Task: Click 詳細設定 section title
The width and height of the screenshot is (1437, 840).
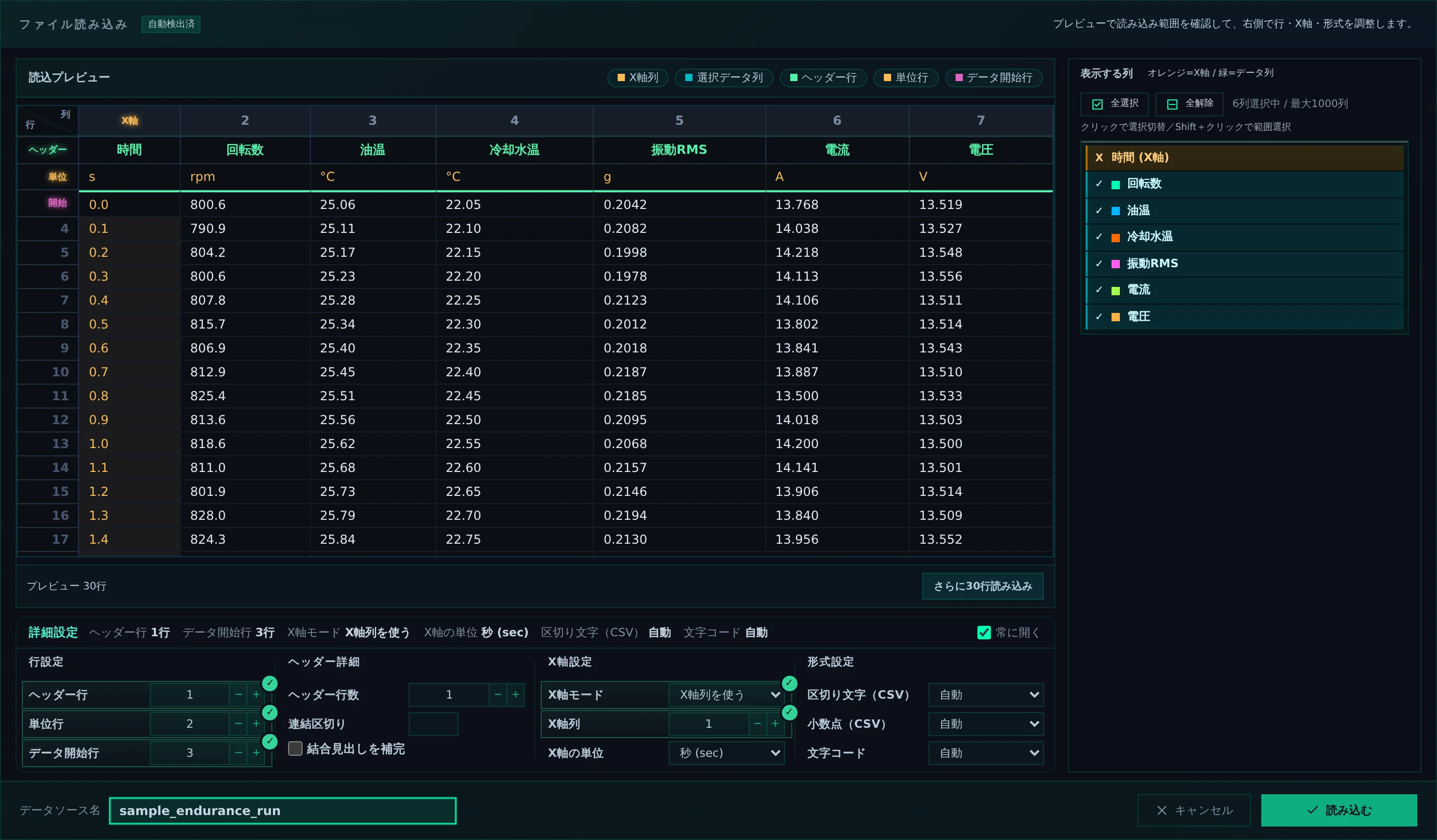Action: point(53,633)
